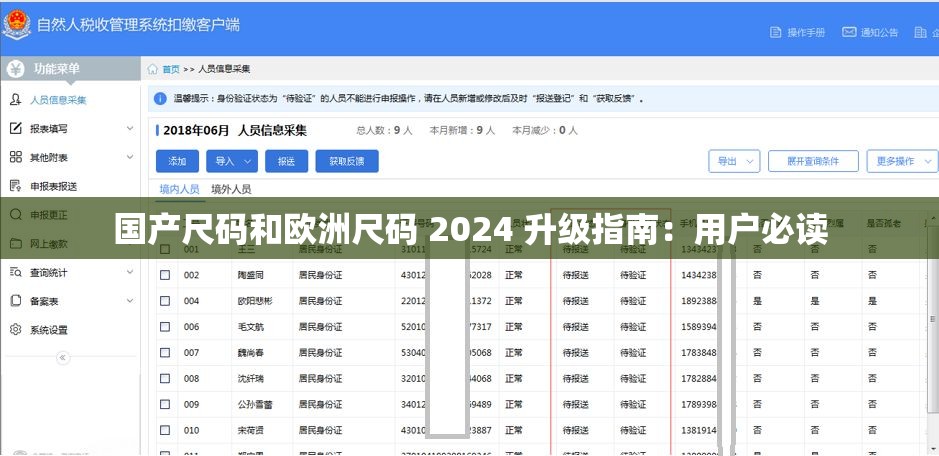
Task: Click the blue info icon in 温馨提示
Action: (160, 98)
